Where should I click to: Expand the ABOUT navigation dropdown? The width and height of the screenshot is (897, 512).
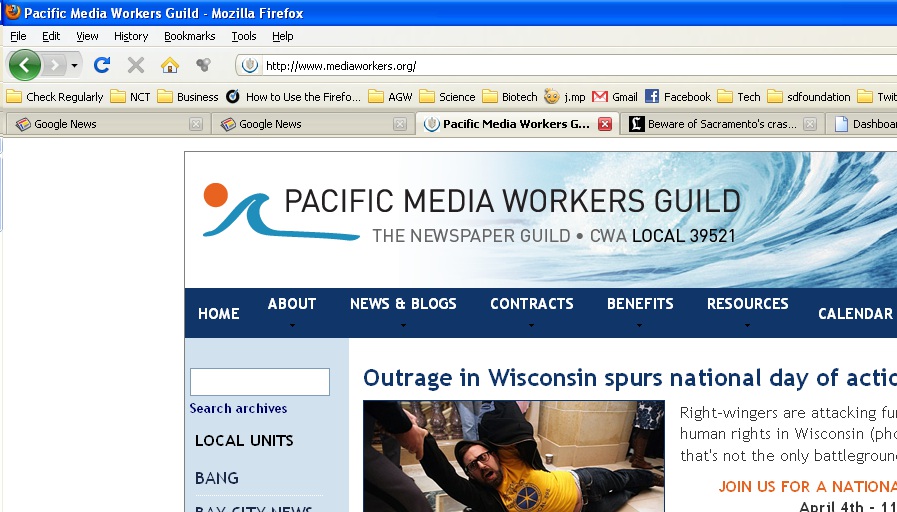click(291, 312)
